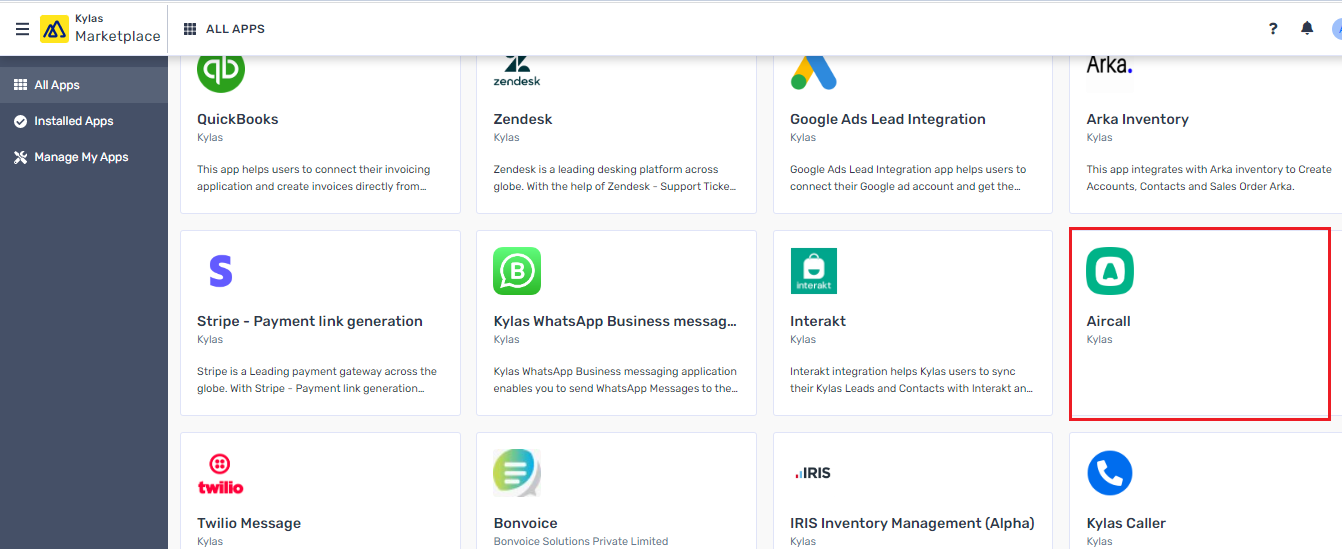This screenshot has height=549, width=1342.
Task: Open the user profile avatar
Action: click(x=1337, y=29)
